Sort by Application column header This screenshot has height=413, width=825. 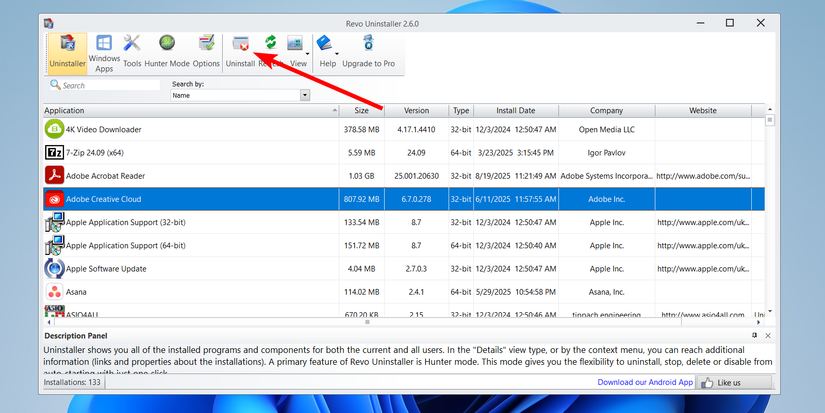pyautogui.click(x=191, y=110)
